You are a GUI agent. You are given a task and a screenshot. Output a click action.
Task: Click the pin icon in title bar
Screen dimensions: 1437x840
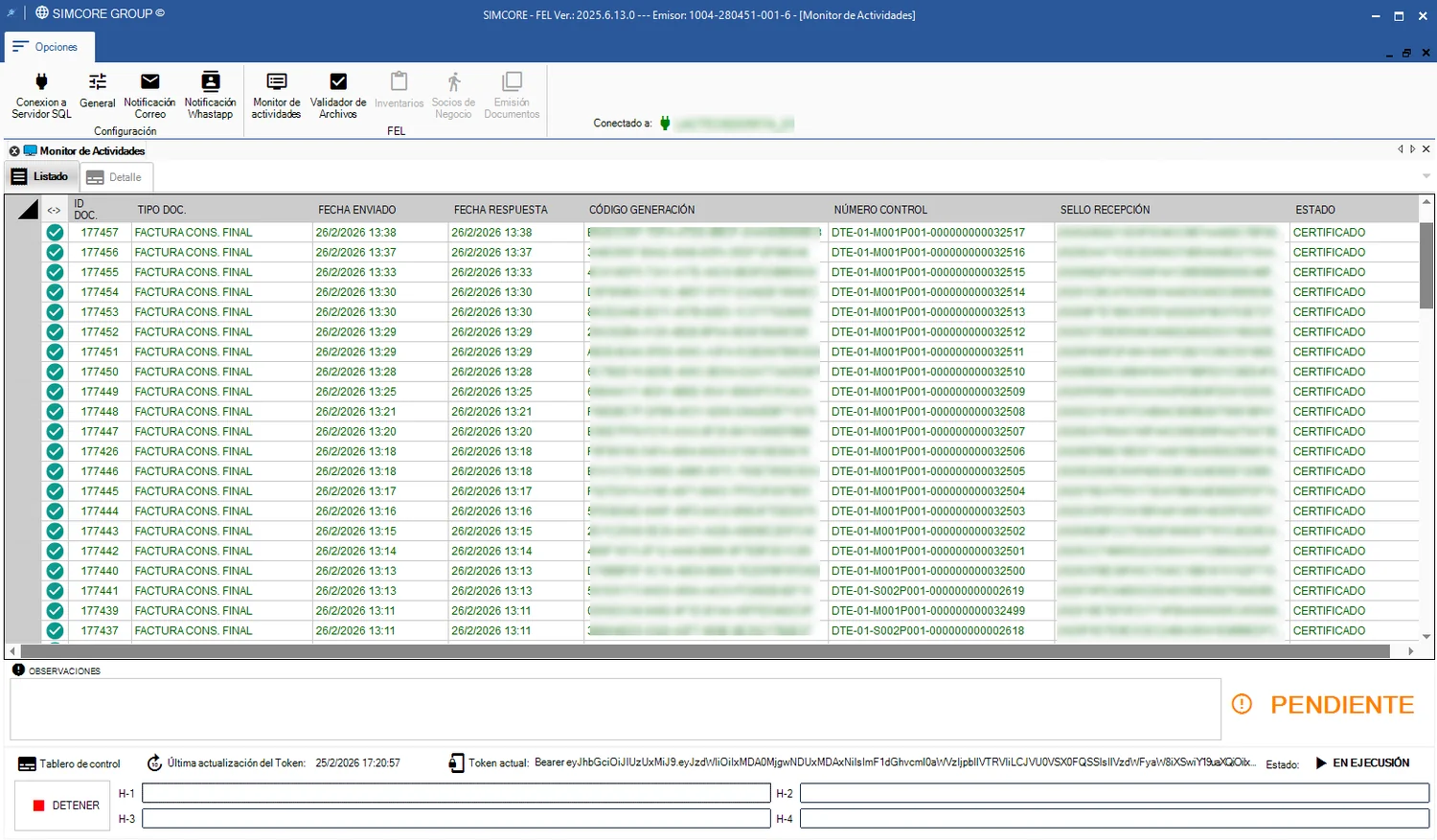click(x=11, y=13)
